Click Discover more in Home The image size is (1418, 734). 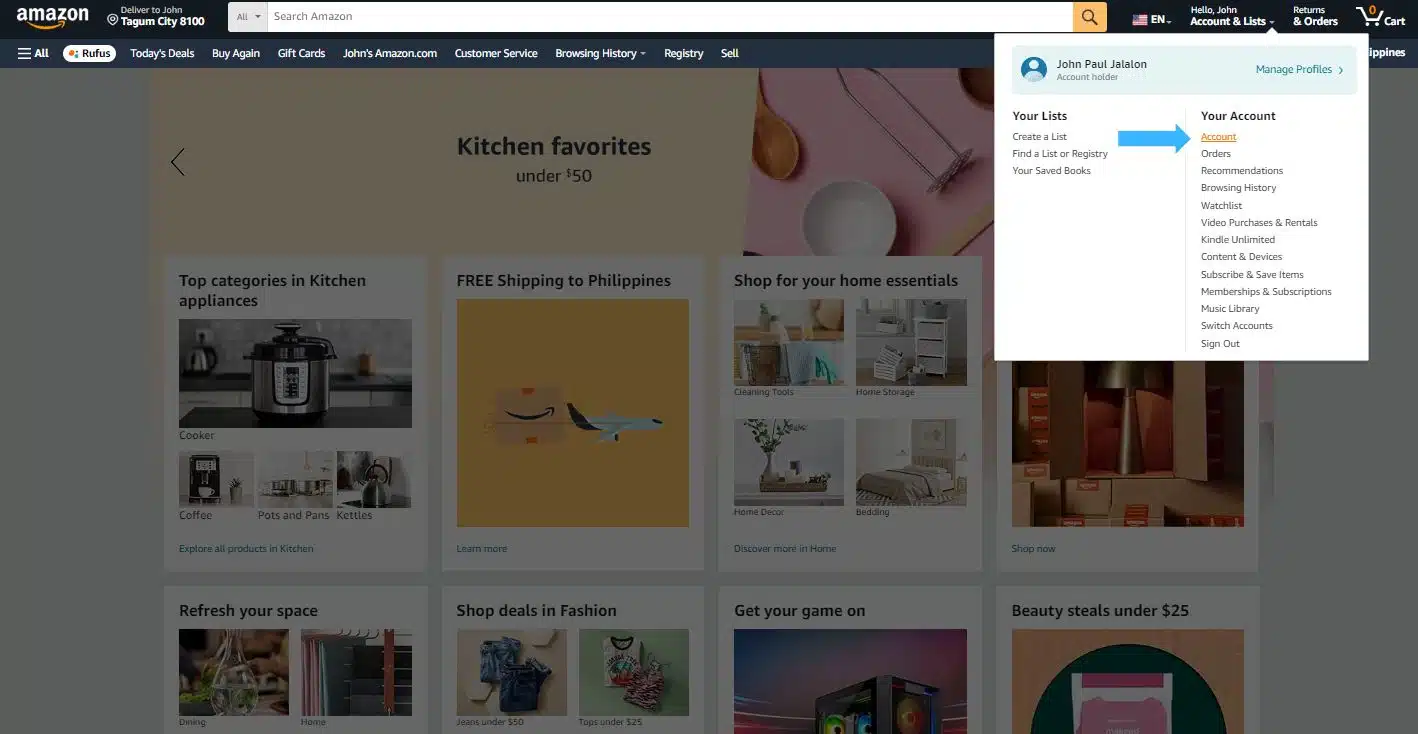[x=785, y=548]
